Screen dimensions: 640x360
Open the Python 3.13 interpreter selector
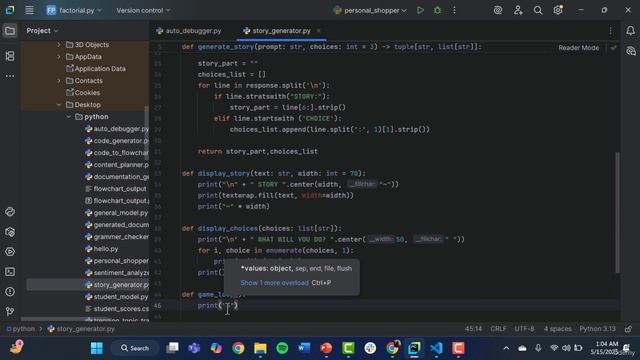[598, 329]
